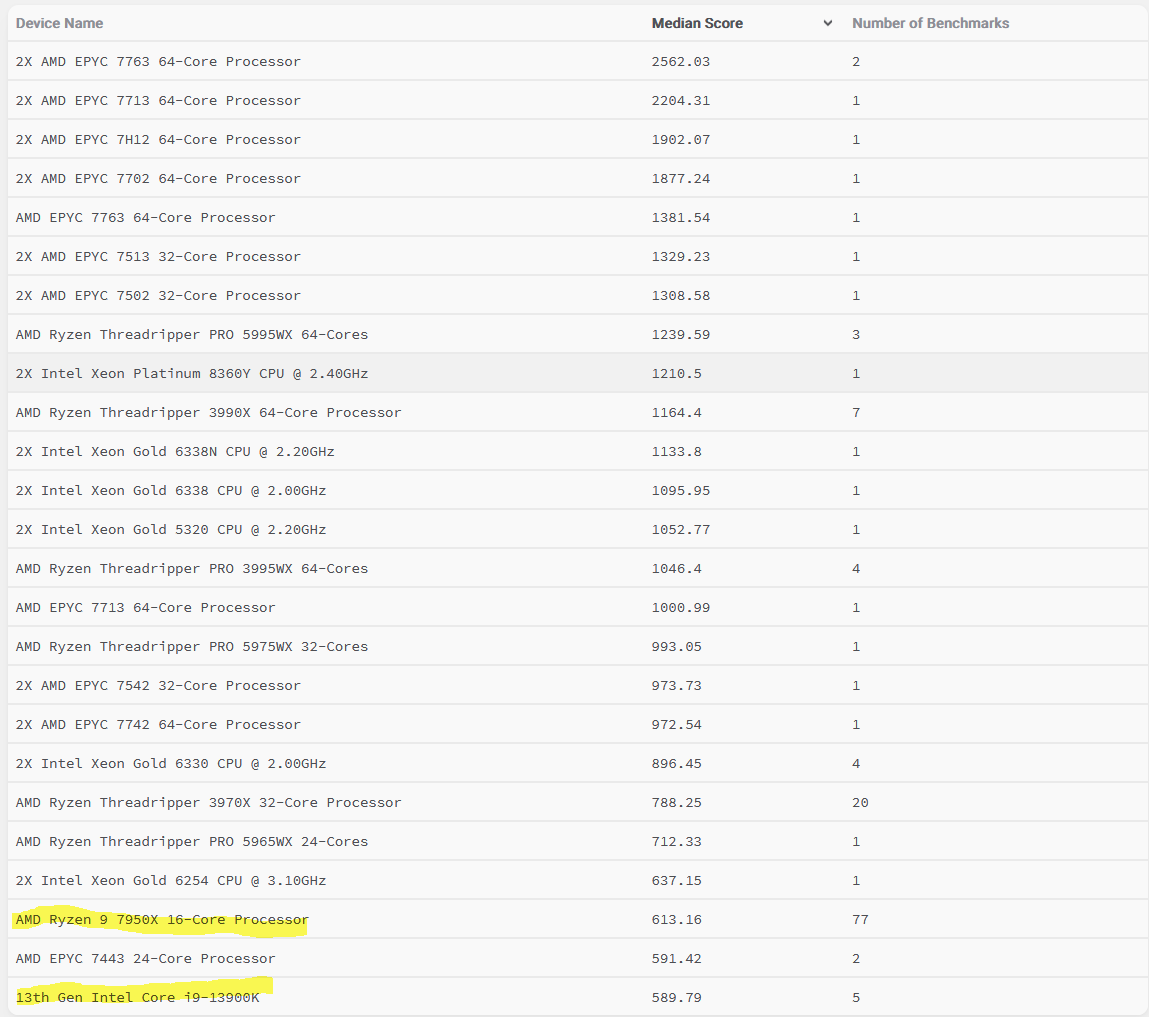Select Threadripper PRO 5965WX 24-Cores row
1149x1017 pixels.
(577, 842)
